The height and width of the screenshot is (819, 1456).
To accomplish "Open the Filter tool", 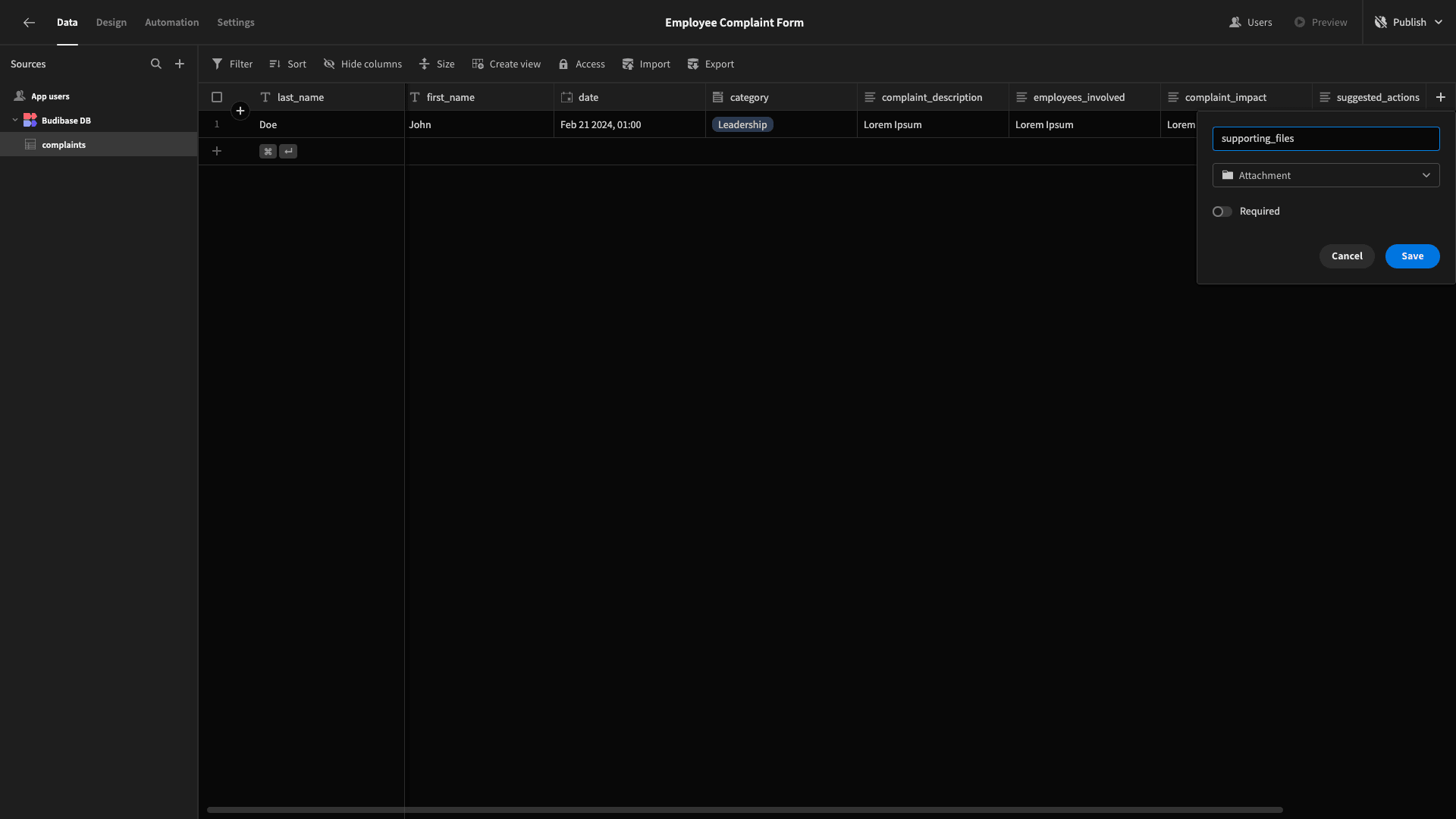I will click(x=232, y=64).
